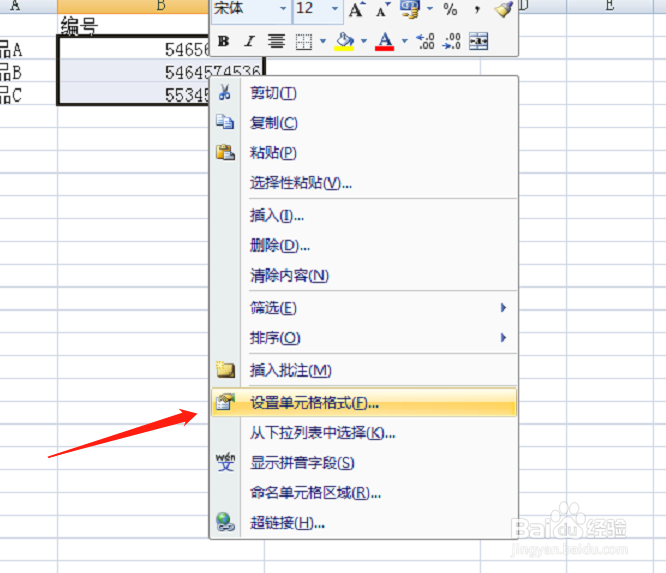Click the cell ending in 品C
Screen dimensions: 666x573
(x=28, y=94)
